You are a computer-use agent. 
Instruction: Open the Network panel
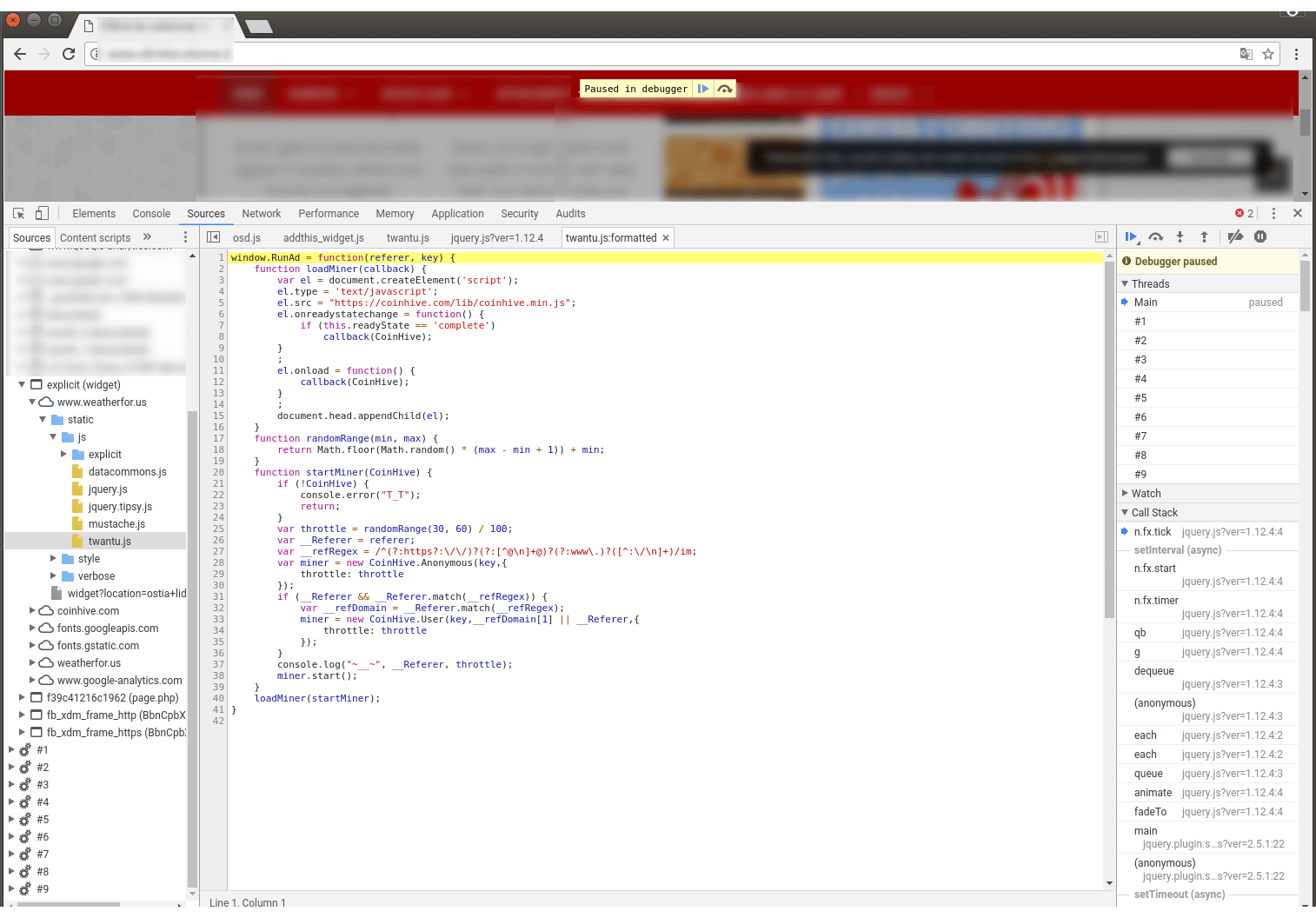[x=262, y=213]
